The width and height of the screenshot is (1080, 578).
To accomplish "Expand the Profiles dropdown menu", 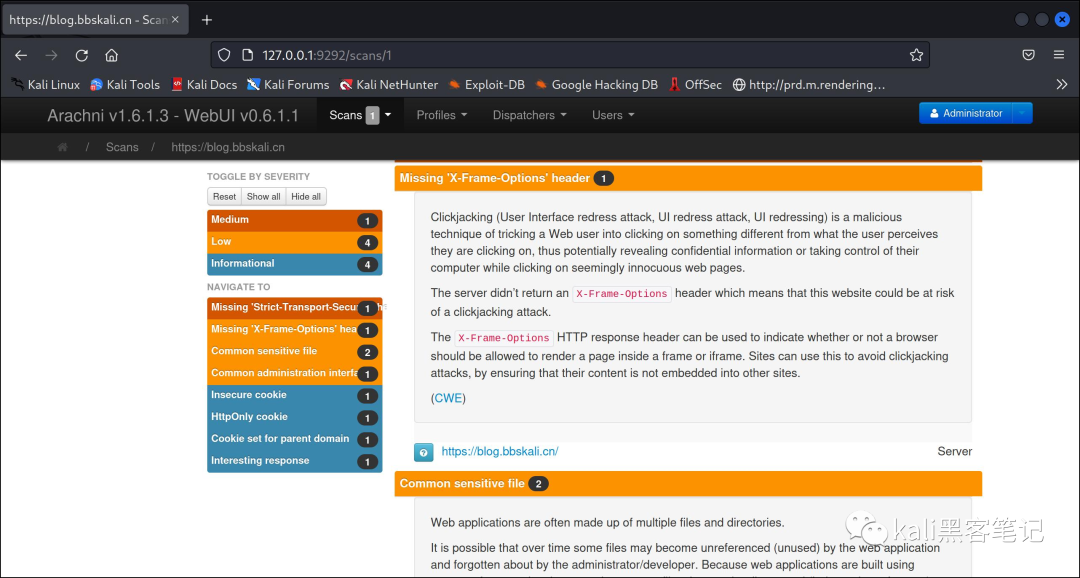I will 441,115.
